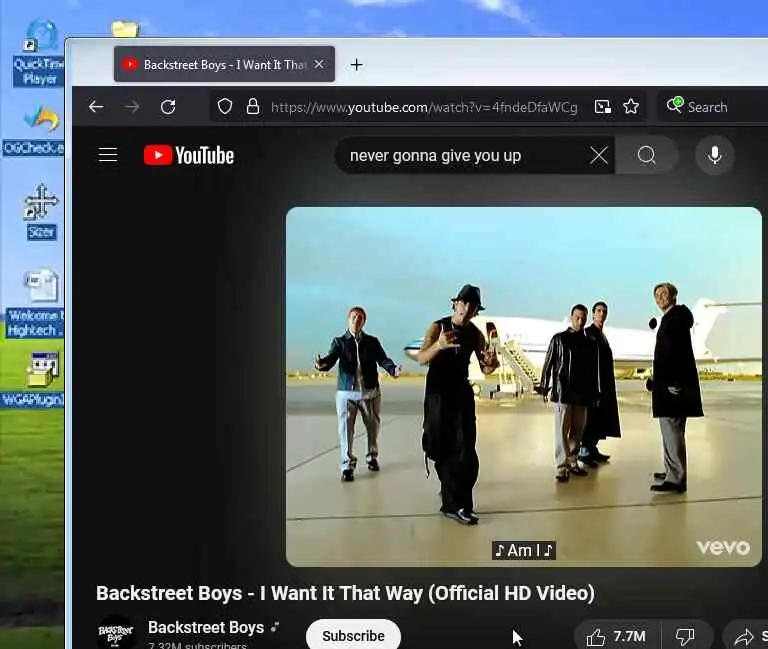
Task: Share the video
Action: coord(747,636)
